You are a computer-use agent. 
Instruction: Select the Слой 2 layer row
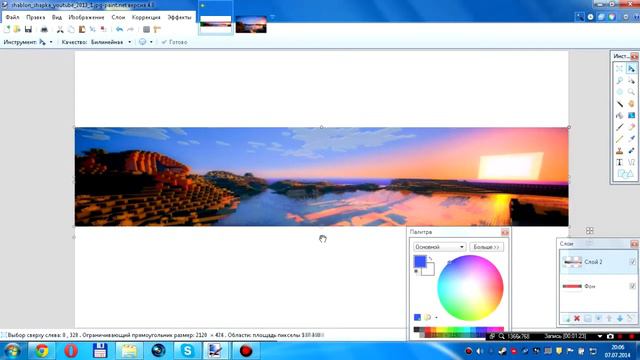pyautogui.click(x=598, y=262)
